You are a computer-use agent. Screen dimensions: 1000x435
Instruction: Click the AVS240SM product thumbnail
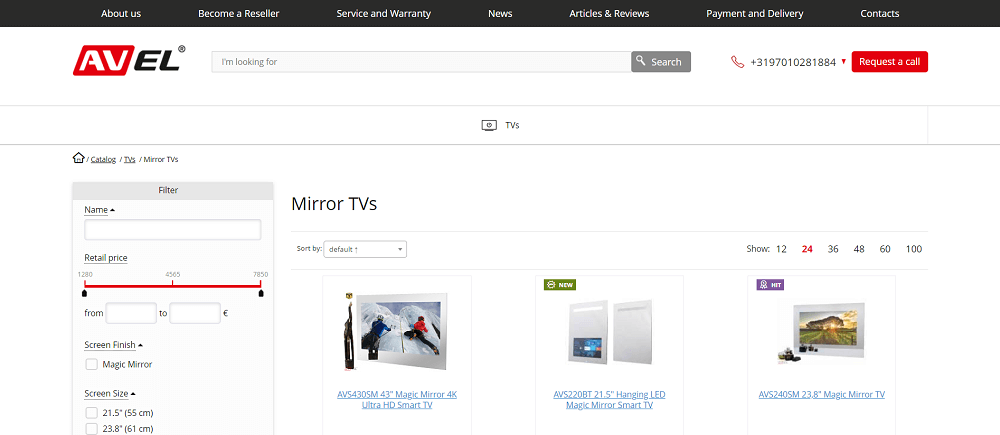pos(820,333)
